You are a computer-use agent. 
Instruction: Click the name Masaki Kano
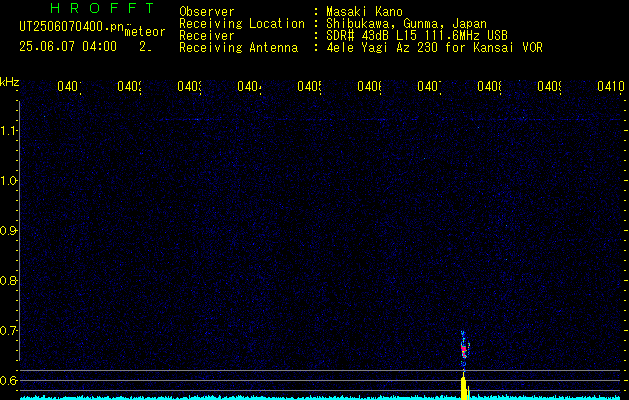tap(364, 12)
